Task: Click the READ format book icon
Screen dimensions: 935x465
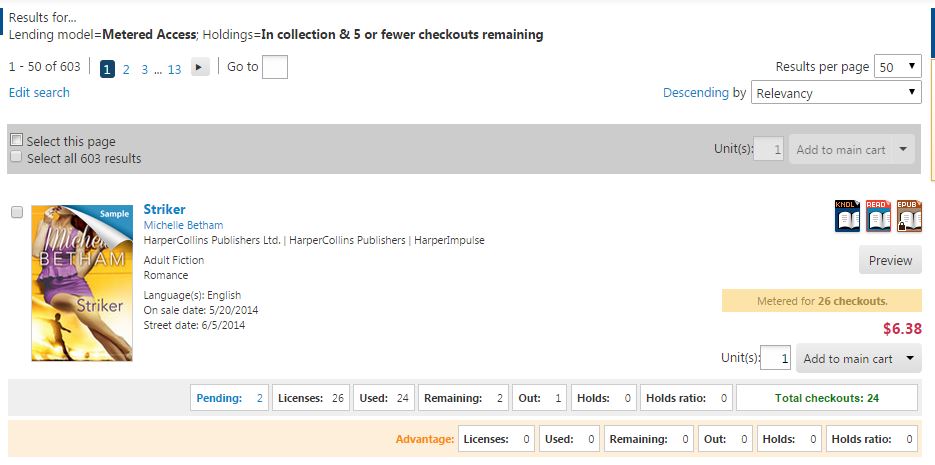Action: (878, 216)
